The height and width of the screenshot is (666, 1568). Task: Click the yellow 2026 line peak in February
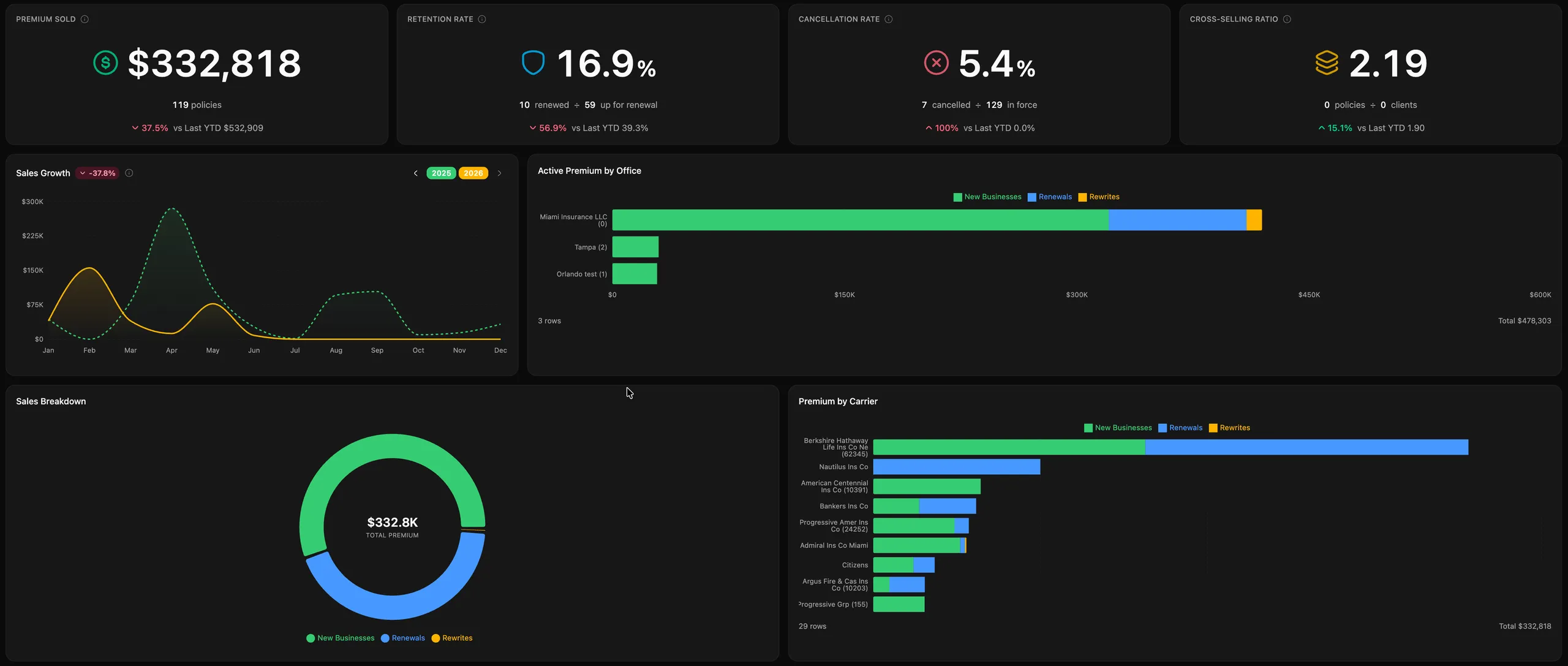89,268
